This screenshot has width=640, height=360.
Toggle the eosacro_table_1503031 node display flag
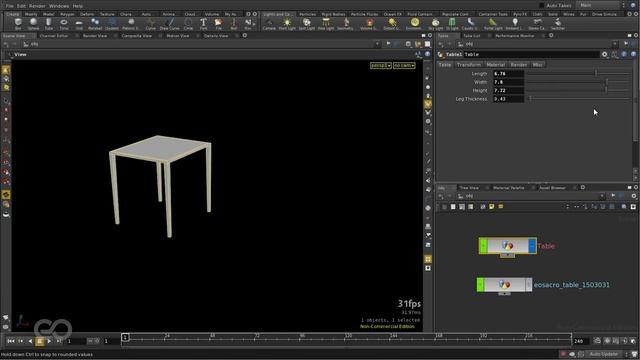click(x=529, y=284)
